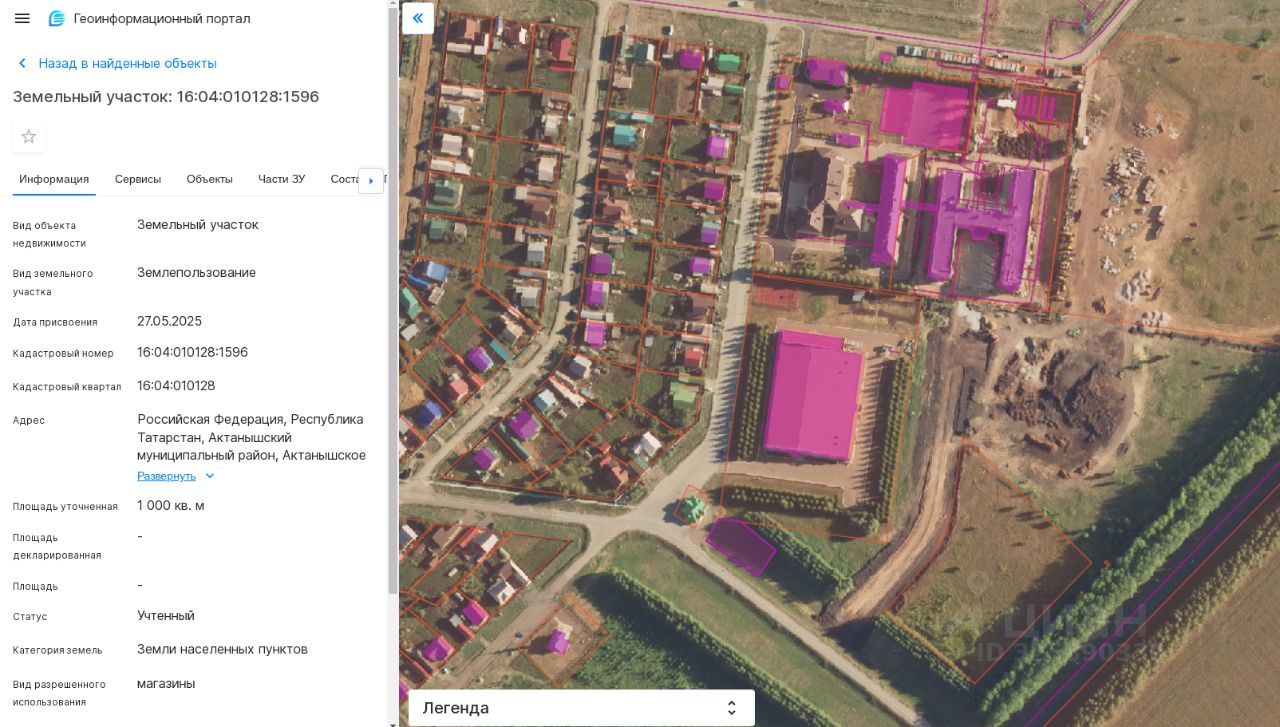Open the partially hidden Состав tab

pyautogui.click(x=344, y=179)
